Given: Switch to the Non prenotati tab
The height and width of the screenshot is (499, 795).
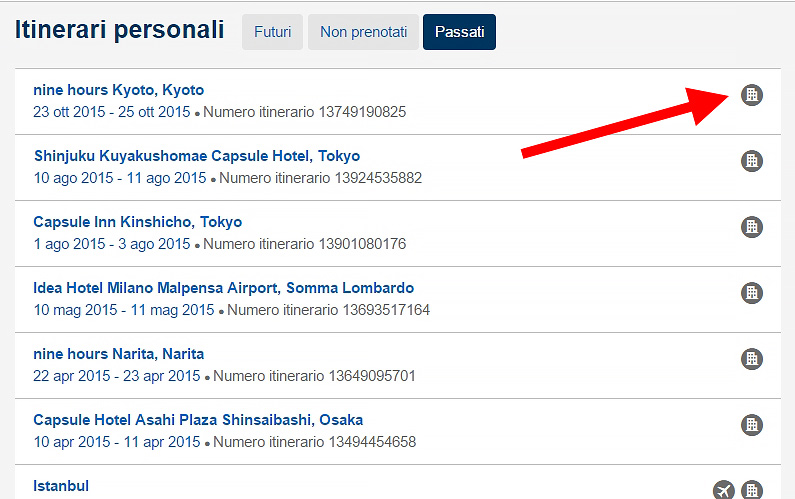Looking at the screenshot, I should (x=364, y=32).
